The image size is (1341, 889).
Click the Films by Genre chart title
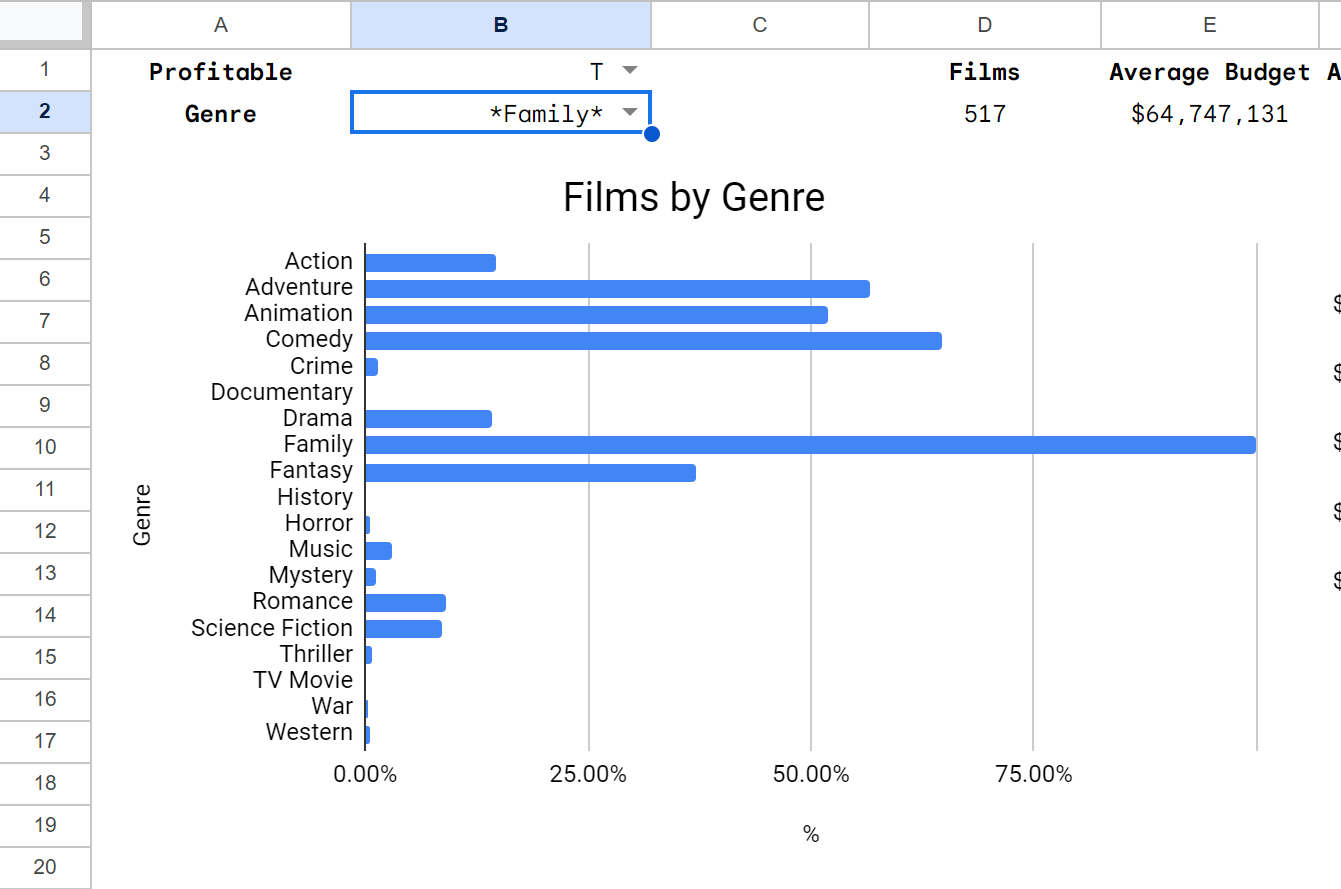pos(693,198)
